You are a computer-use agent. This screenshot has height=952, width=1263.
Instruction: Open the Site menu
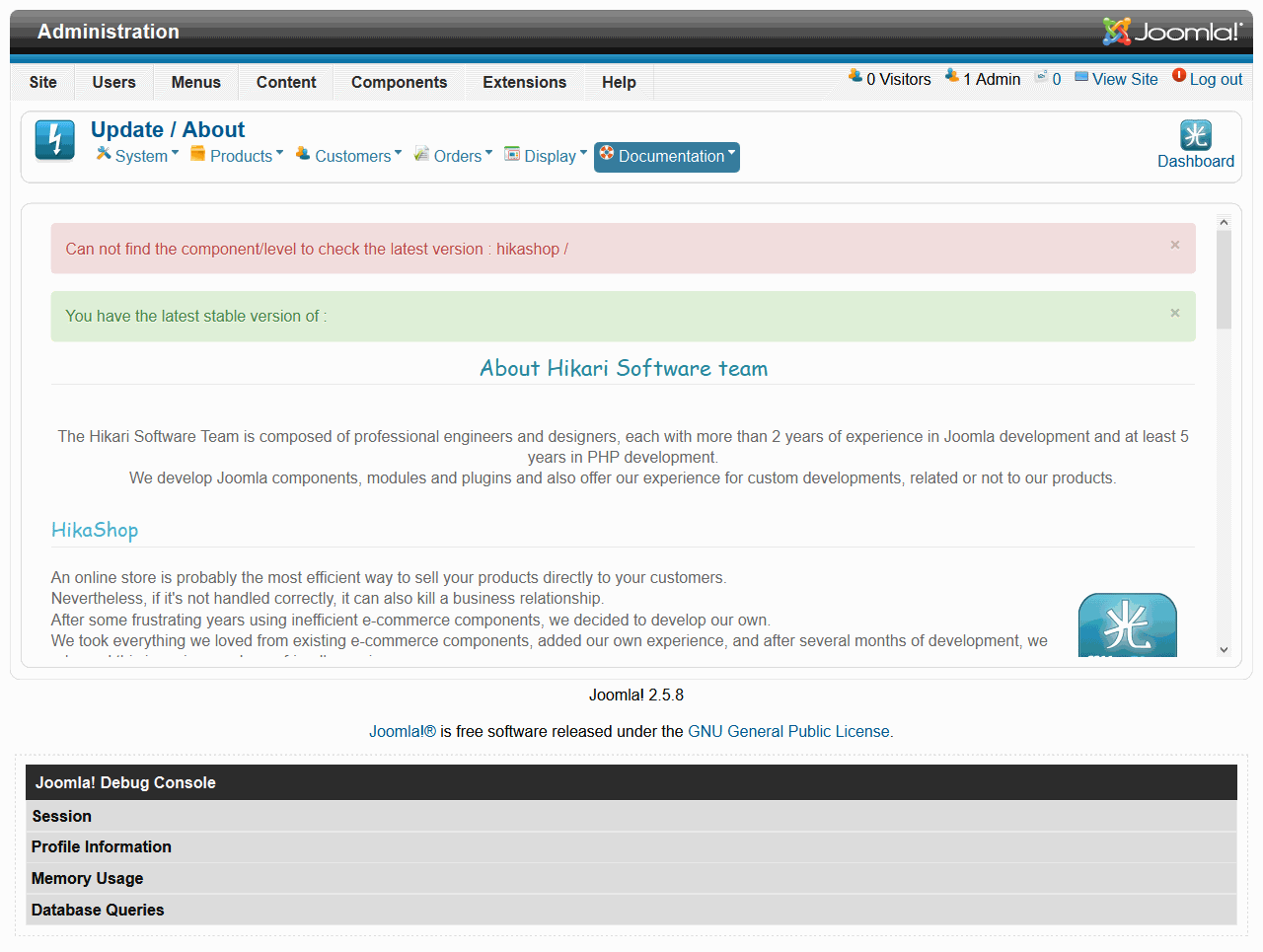[43, 82]
